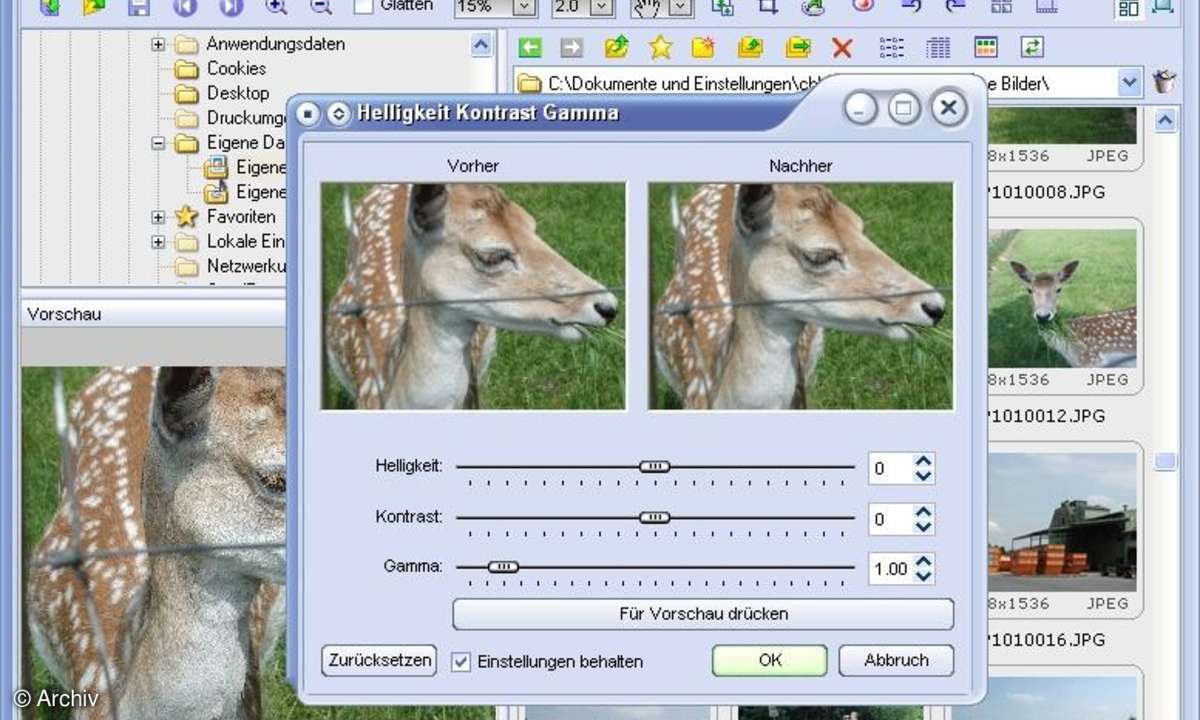Image resolution: width=1200 pixels, height=720 pixels.
Task: Increase the Gamma value with up arrow
Action: (x=924, y=562)
